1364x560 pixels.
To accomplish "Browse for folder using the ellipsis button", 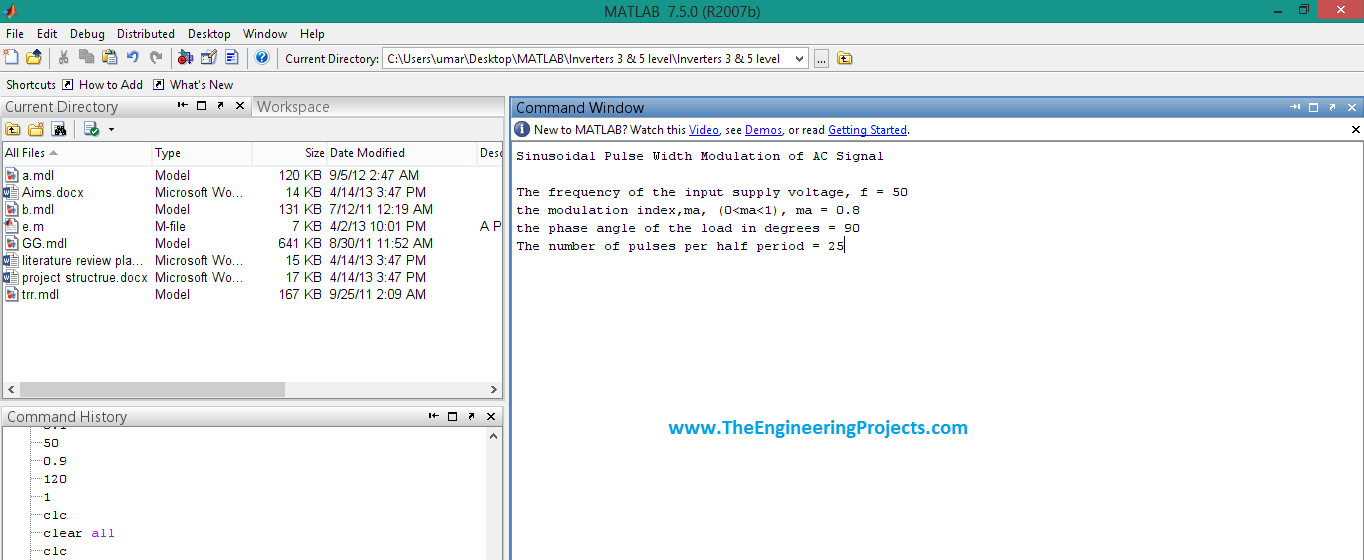I will (x=821, y=59).
